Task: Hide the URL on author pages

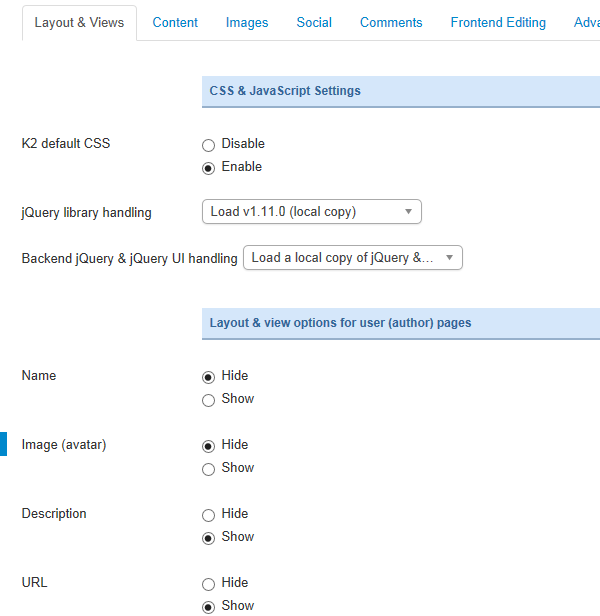Action: point(208,584)
